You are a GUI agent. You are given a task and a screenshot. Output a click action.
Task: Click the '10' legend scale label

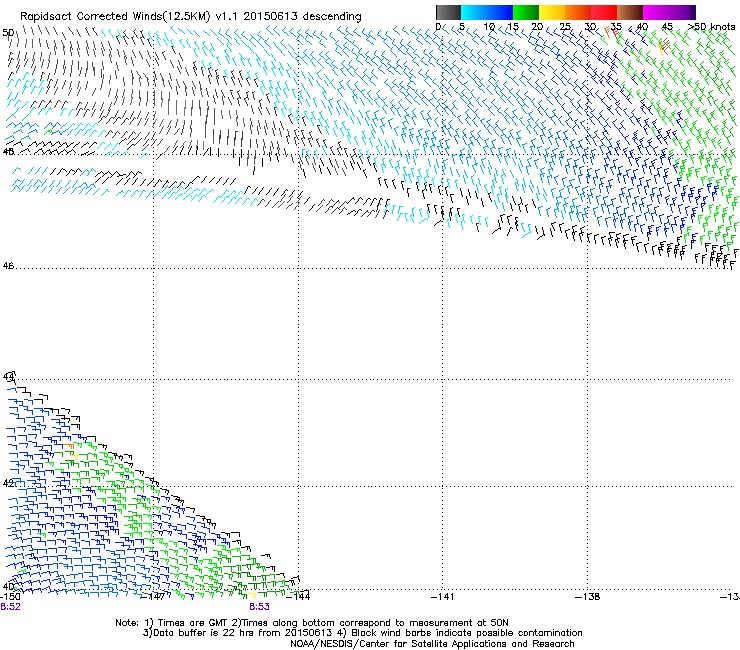tap(489, 26)
